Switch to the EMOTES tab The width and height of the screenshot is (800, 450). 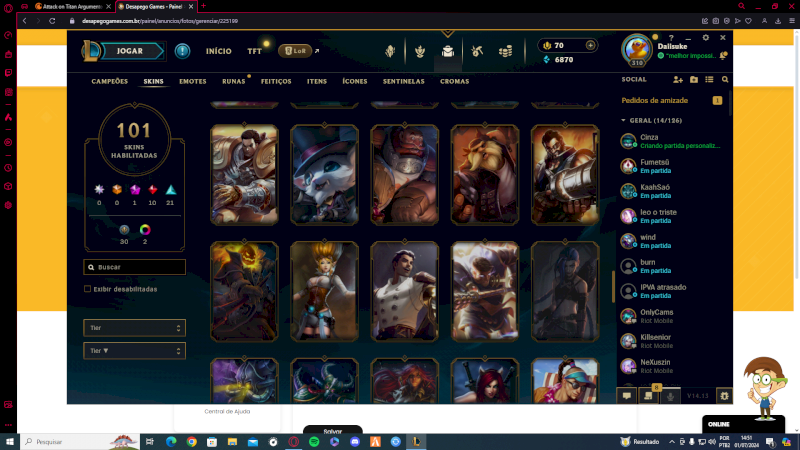click(x=193, y=81)
